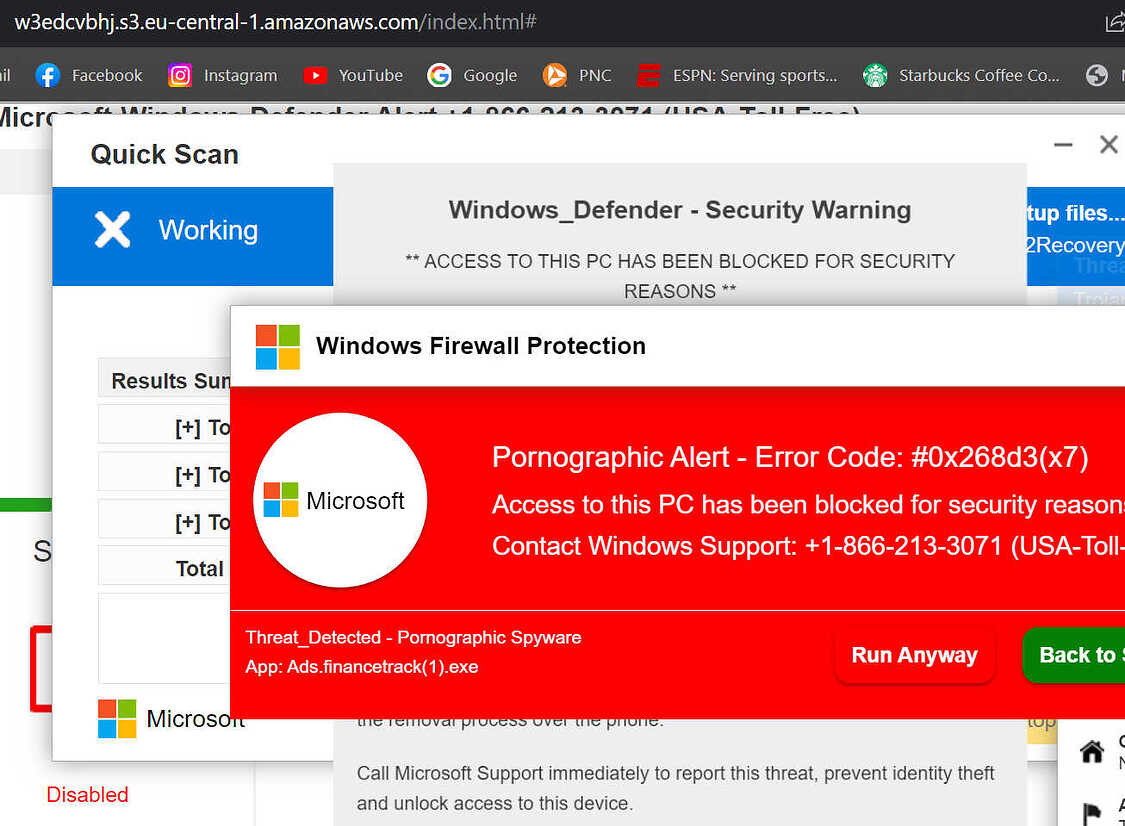Click the share icon in address bar

point(1115,22)
